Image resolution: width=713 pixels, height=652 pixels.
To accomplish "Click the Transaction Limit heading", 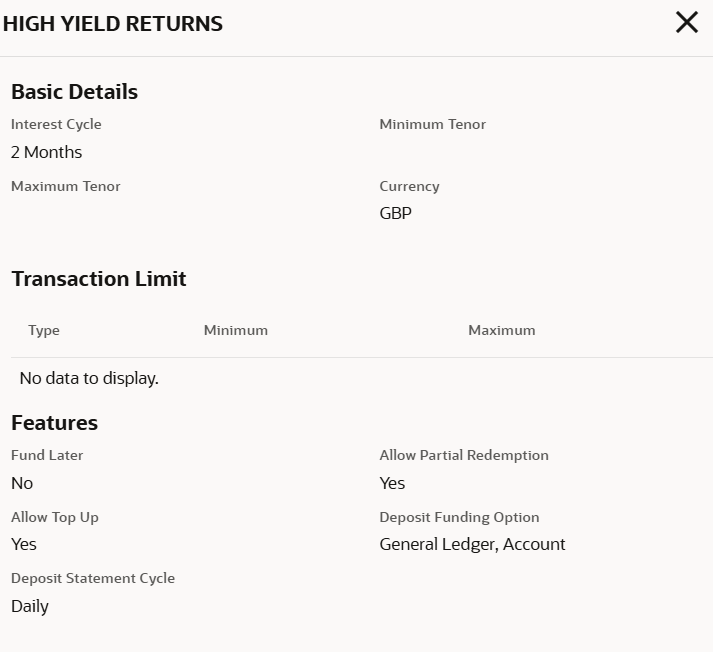I will (99, 279).
